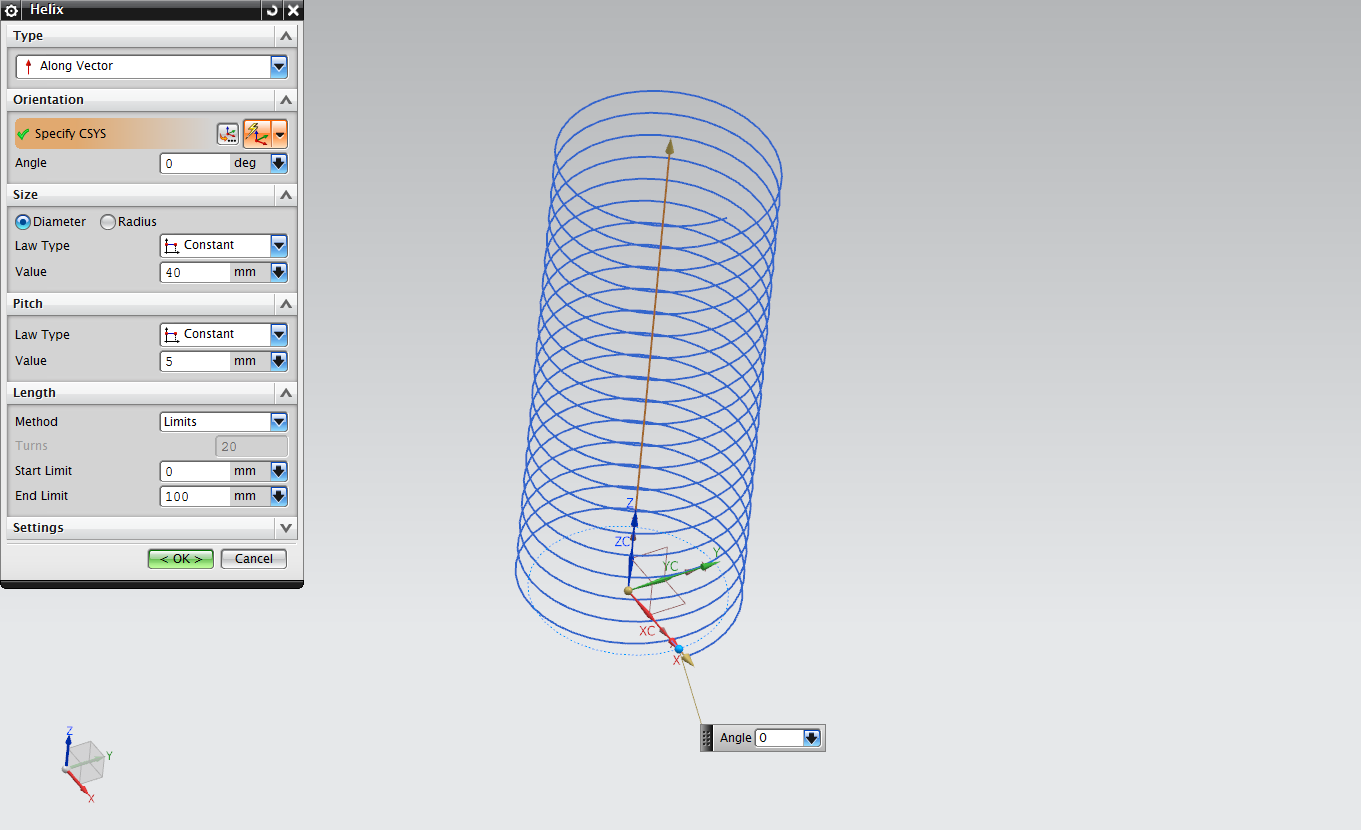The width and height of the screenshot is (1361, 830).
Task: Collapse the Orientation section
Action: (286, 100)
